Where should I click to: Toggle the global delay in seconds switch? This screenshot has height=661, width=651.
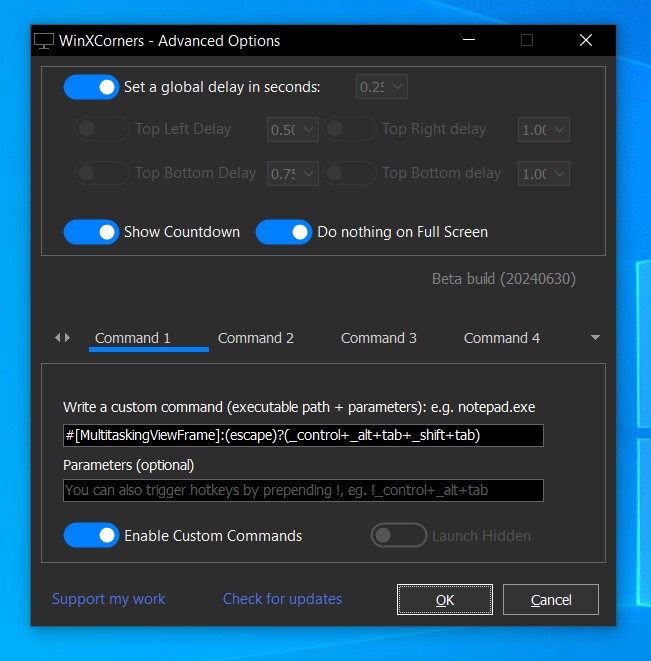91,87
